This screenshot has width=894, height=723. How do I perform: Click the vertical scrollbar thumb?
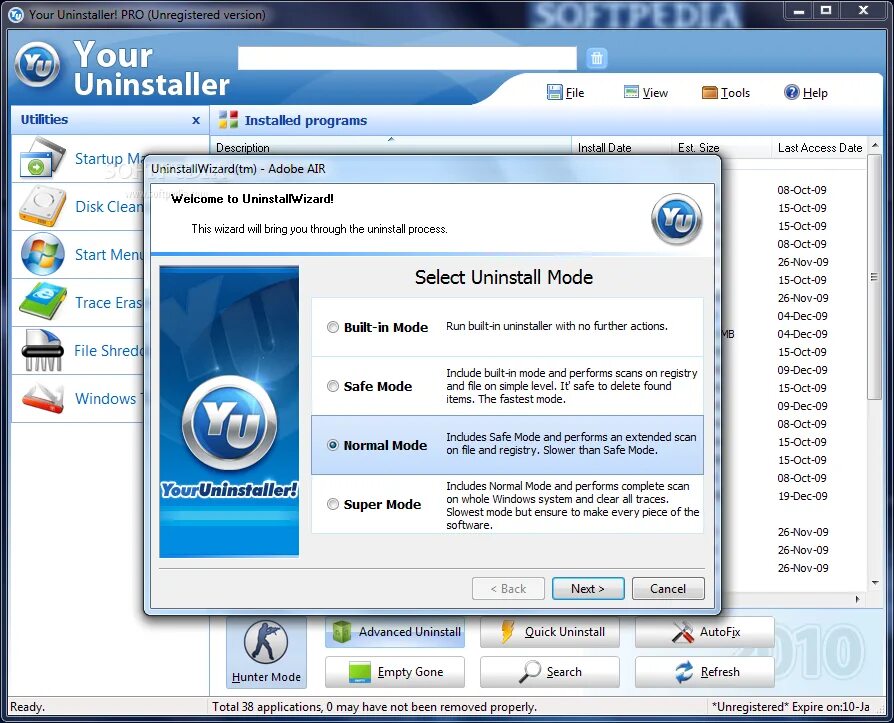coord(875,277)
